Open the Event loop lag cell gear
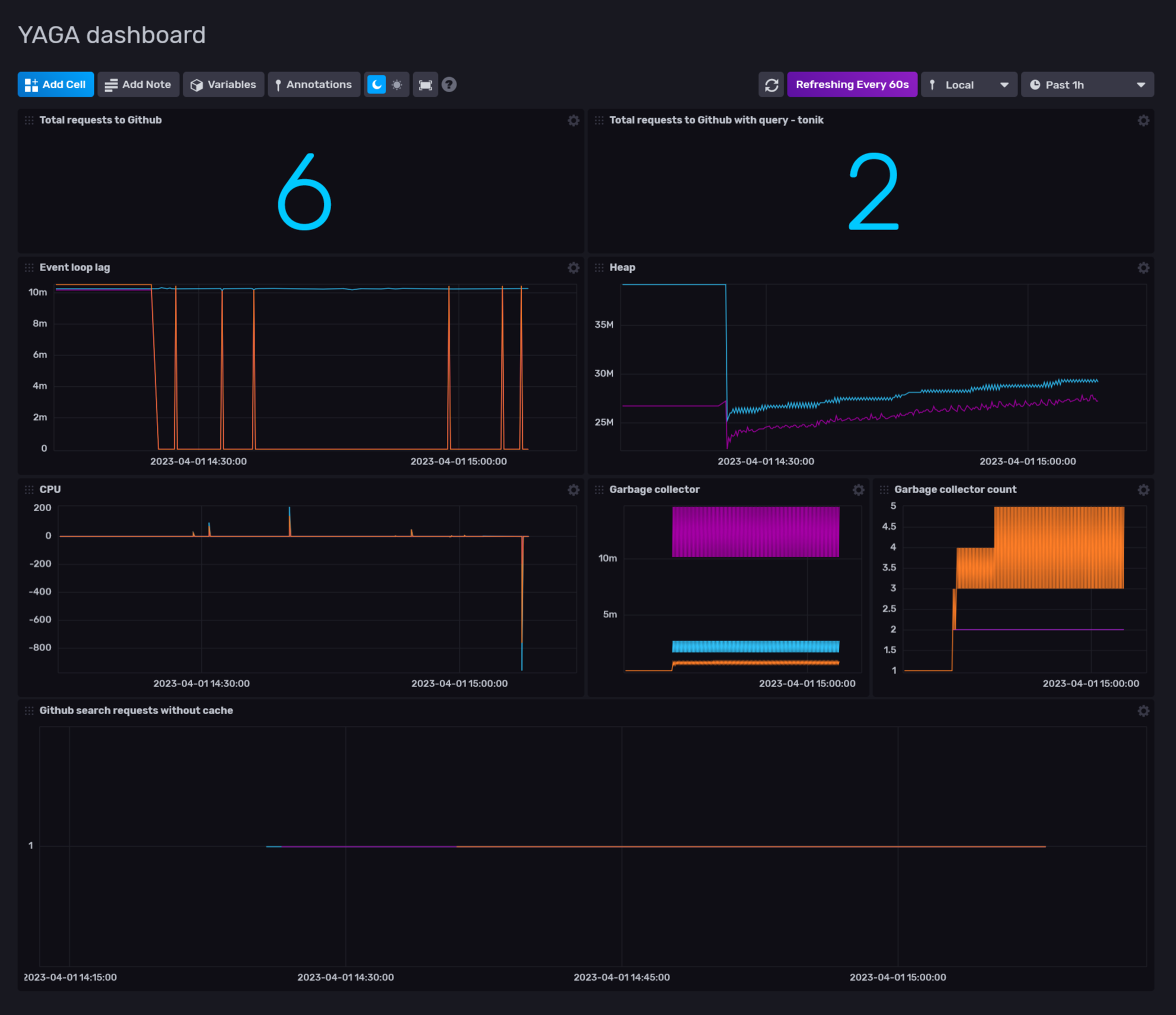Image resolution: width=1176 pixels, height=1015 pixels. [573, 268]
